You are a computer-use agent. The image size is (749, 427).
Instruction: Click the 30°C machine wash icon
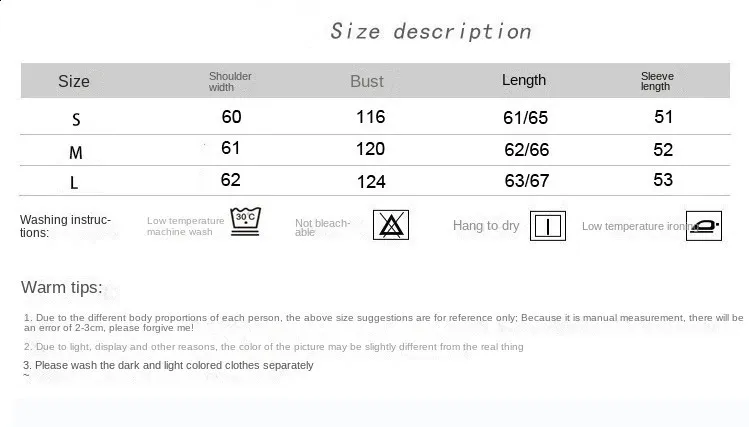tap(246, 221)
